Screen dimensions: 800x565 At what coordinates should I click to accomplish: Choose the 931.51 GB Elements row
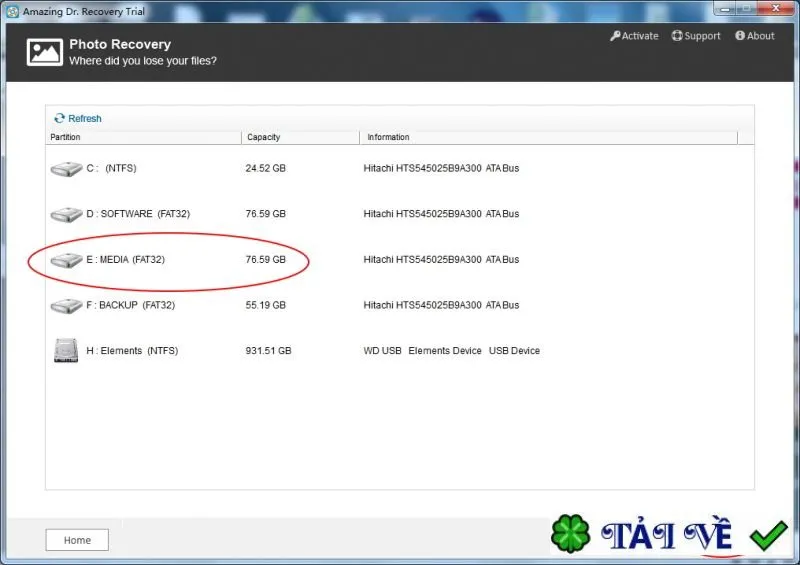[399, 351]
